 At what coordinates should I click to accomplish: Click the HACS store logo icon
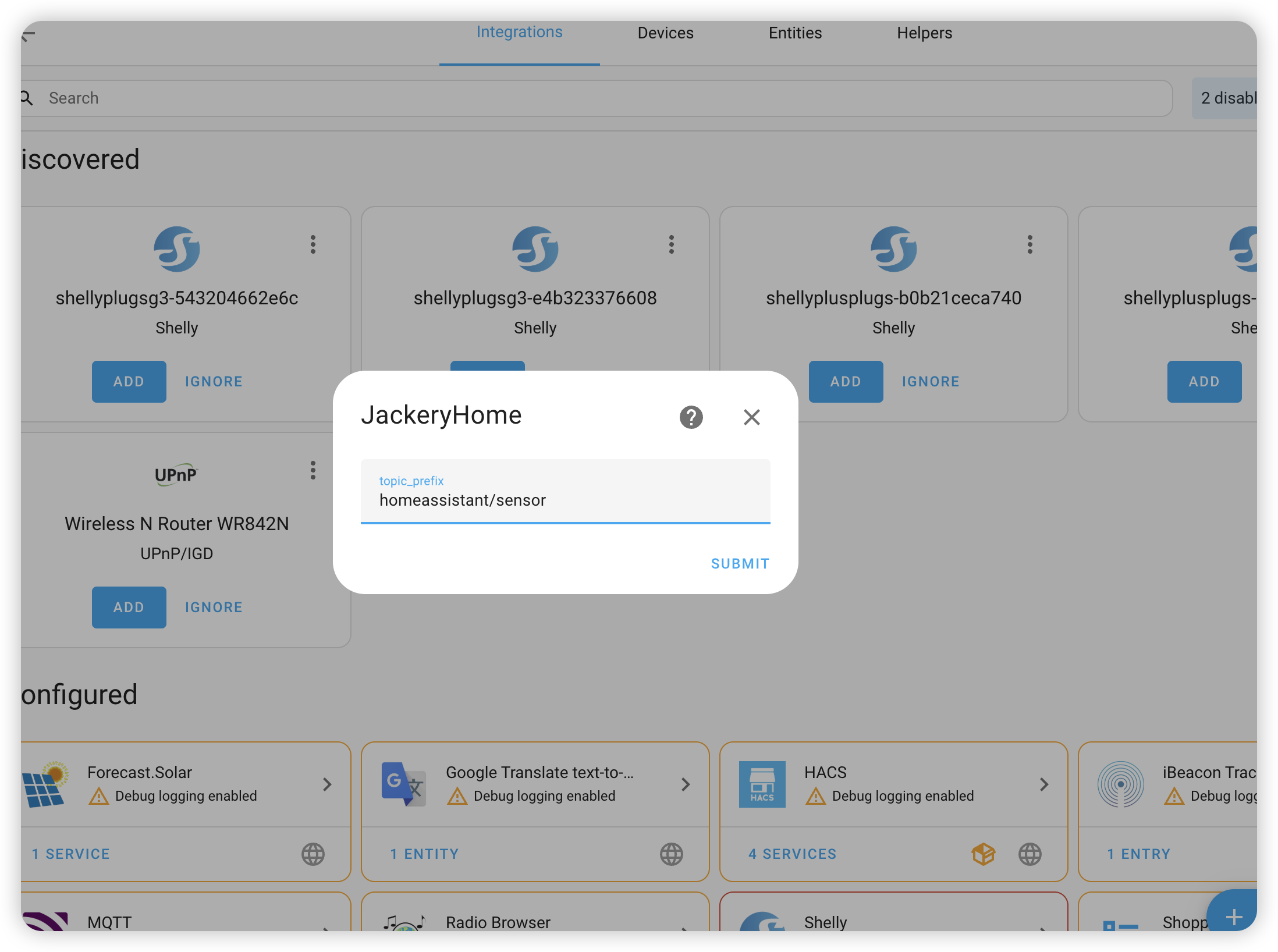pyautogui.click(x=762, y=784)
